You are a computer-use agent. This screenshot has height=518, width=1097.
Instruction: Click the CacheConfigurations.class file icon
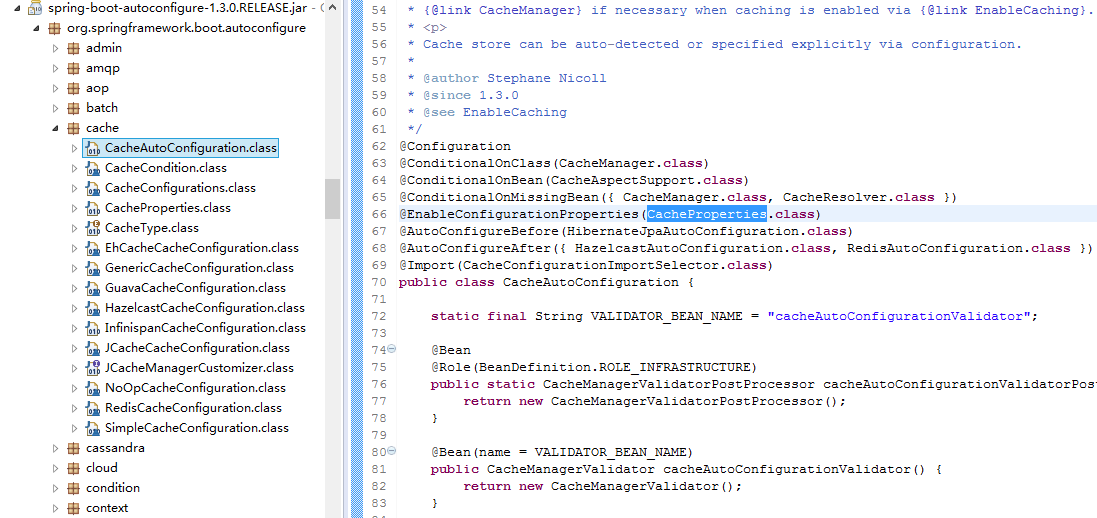click(x=92, y=188)
